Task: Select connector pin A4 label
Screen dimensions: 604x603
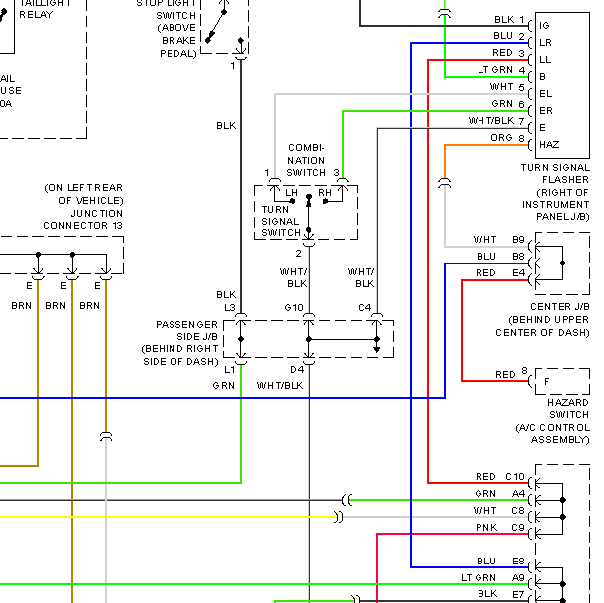Action: pos(518,494)
